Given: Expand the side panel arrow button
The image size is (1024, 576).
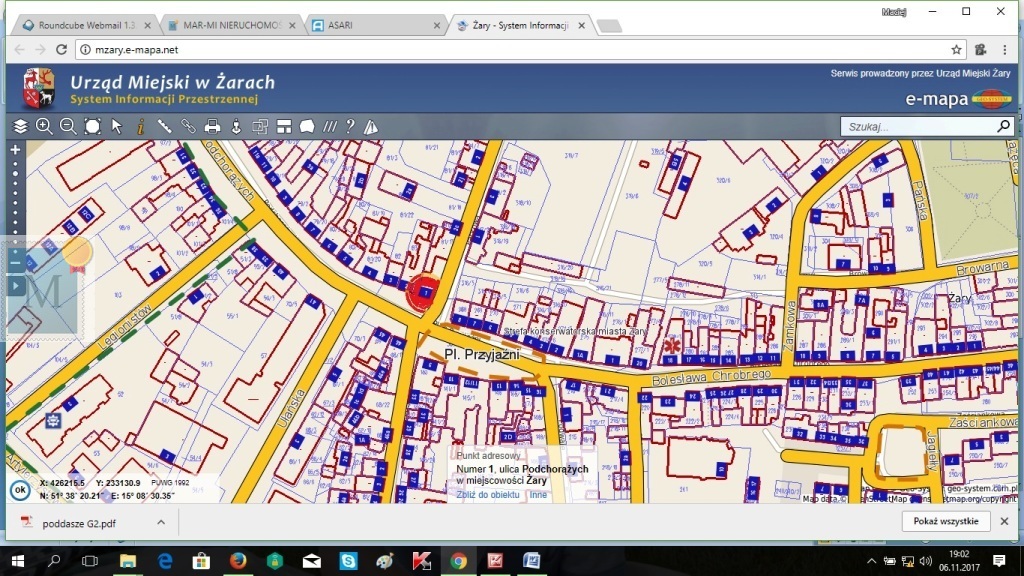Looking at the screenshot, I should pos(15,286).
